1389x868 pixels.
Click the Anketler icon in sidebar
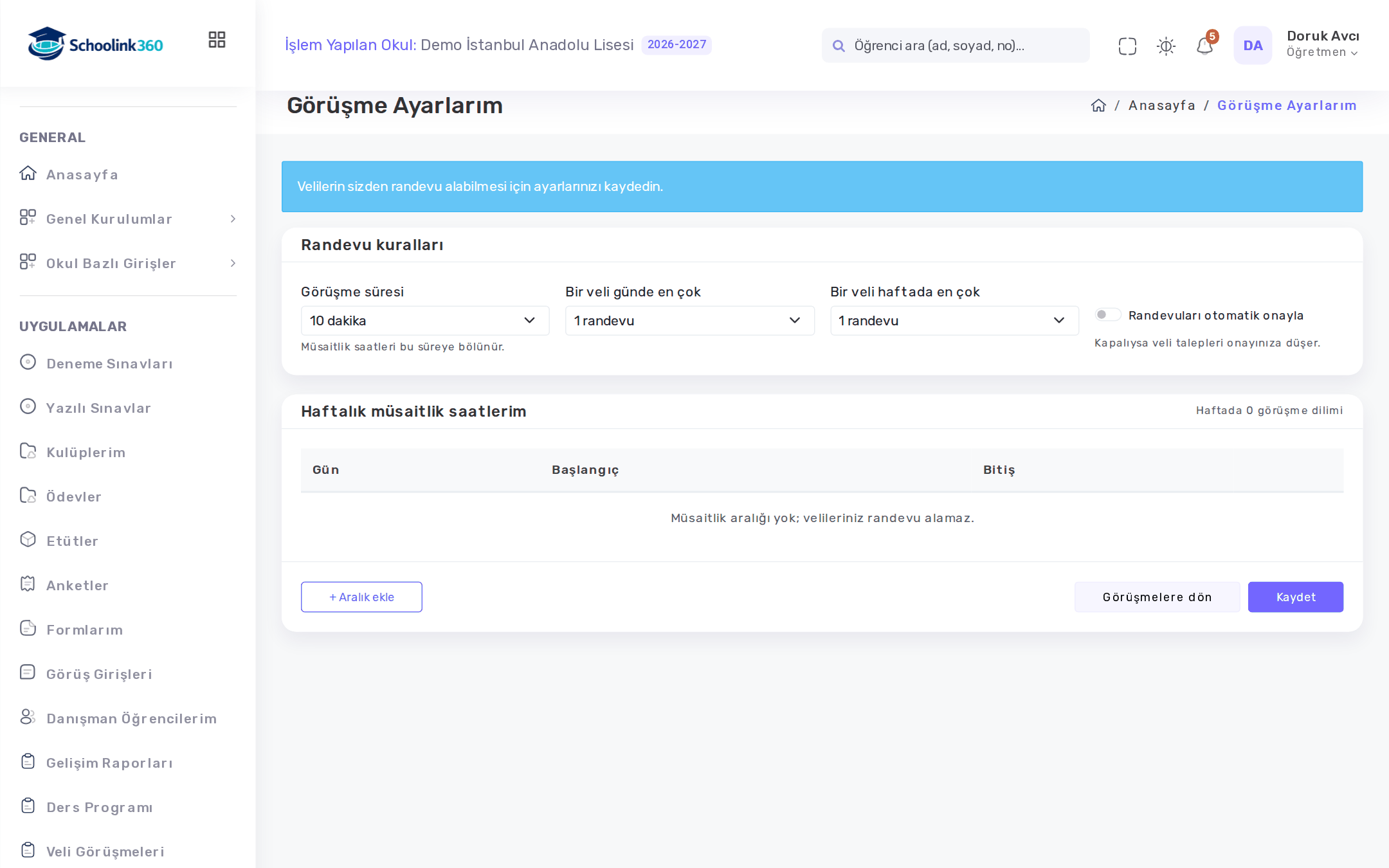pyautogui.click(x=28, y=584)
